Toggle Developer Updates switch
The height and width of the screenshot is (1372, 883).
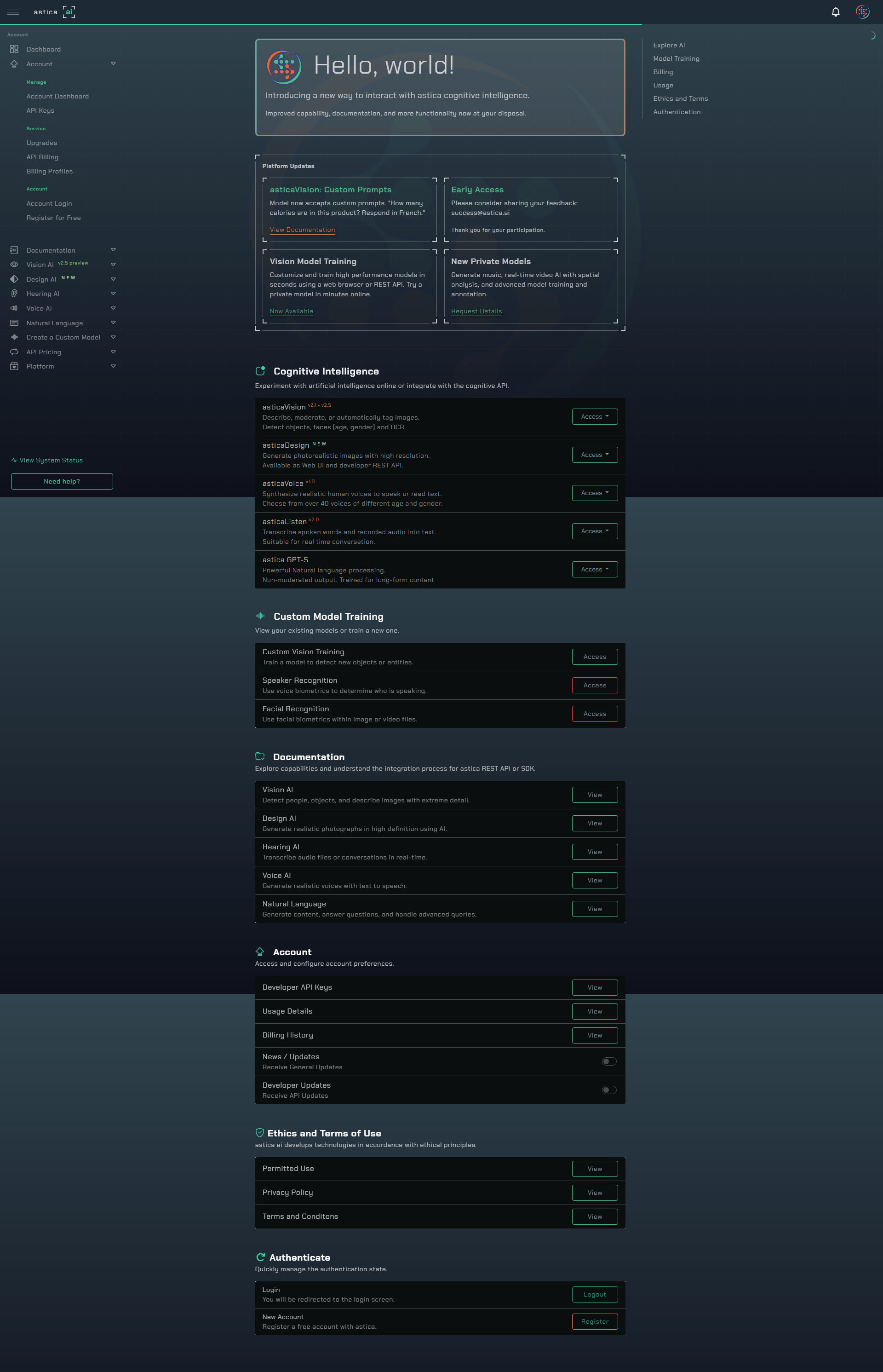point(609,1090)
